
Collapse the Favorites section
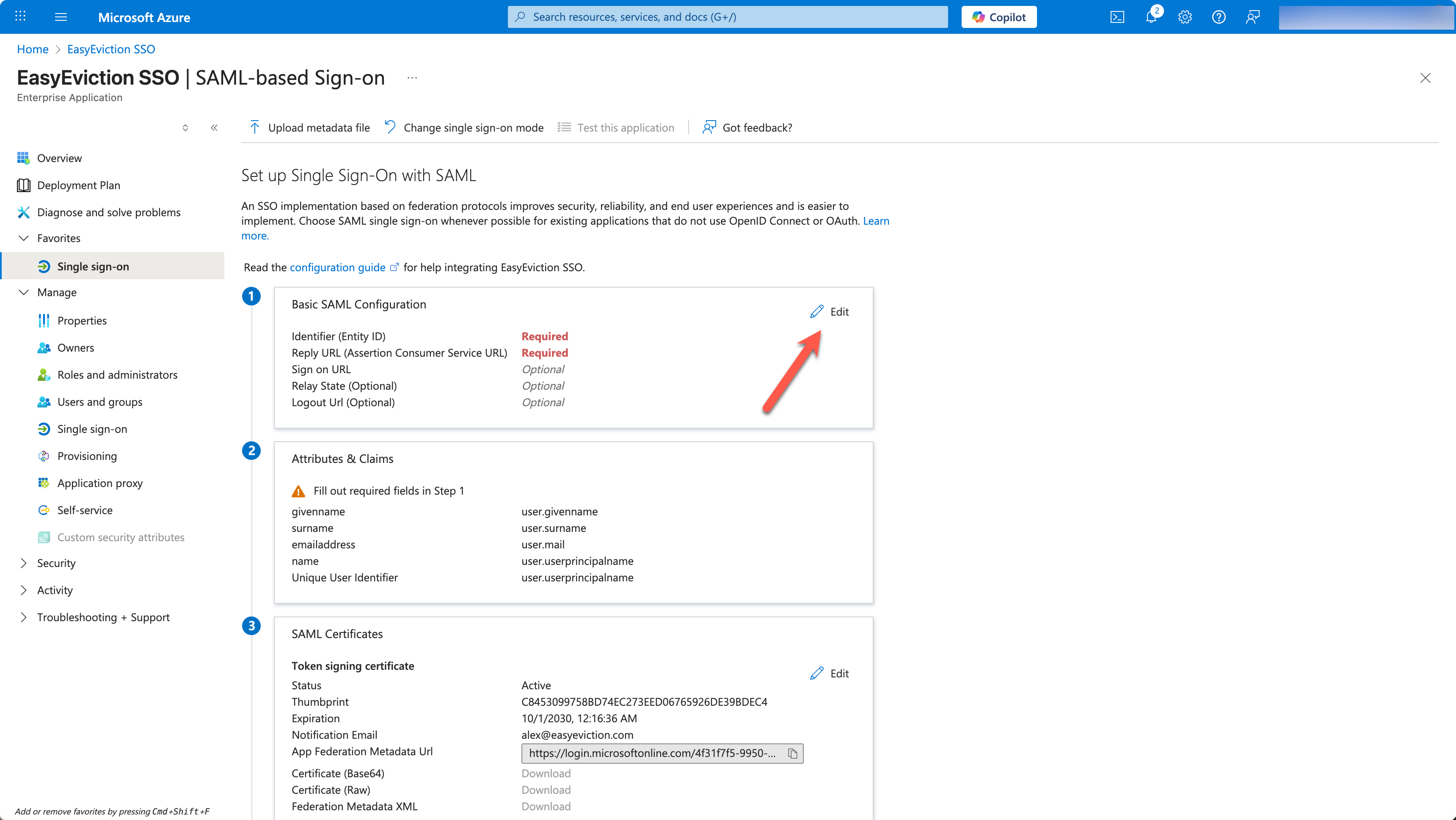24,238
